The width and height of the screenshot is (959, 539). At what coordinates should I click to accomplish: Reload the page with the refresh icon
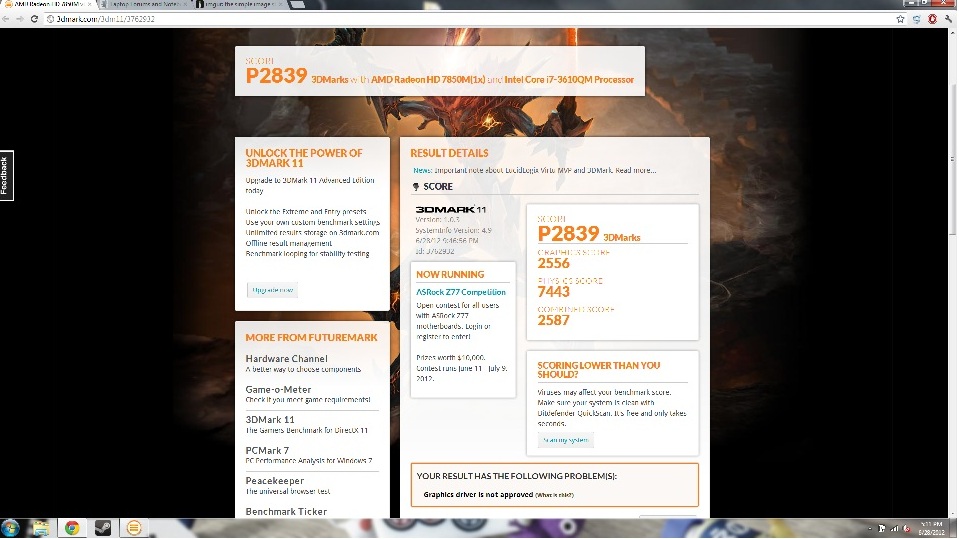pos(34,19)
